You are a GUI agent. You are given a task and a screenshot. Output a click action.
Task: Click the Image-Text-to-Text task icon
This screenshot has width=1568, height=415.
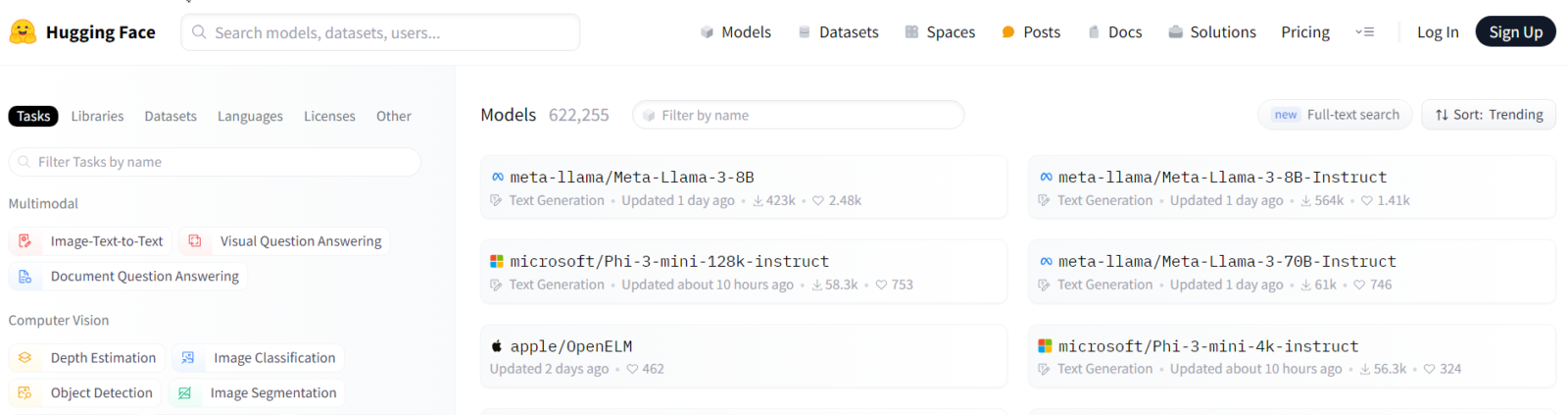[25, 241]
